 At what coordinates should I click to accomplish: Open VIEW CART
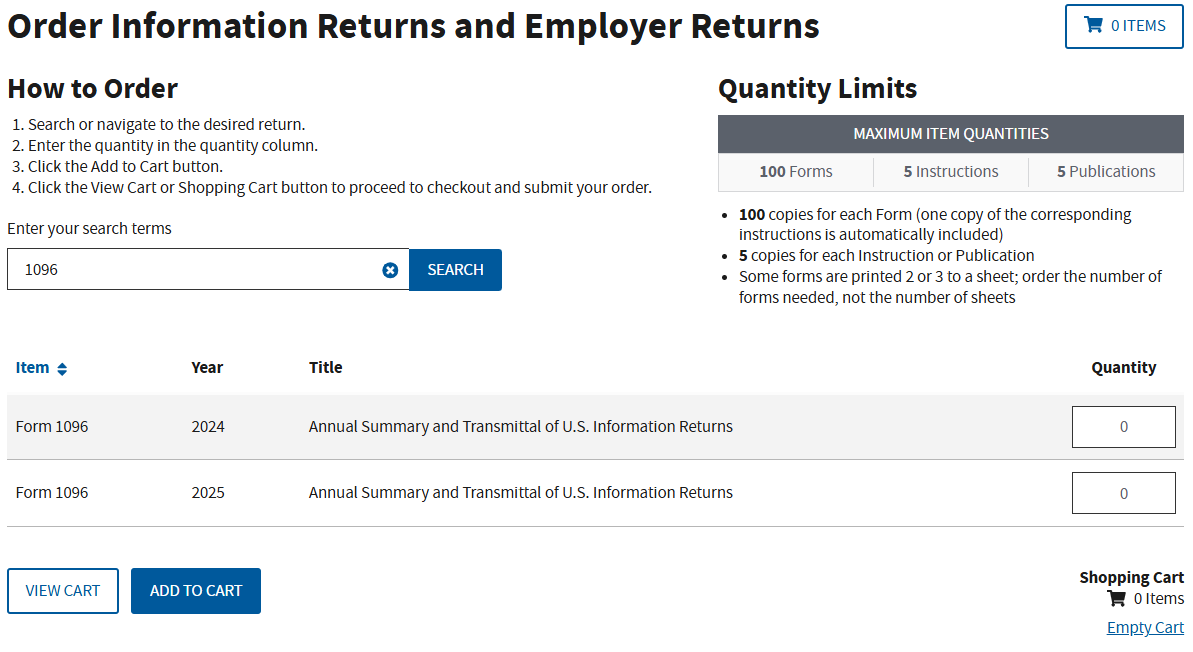pyautogui.click(x=62, y=590)
